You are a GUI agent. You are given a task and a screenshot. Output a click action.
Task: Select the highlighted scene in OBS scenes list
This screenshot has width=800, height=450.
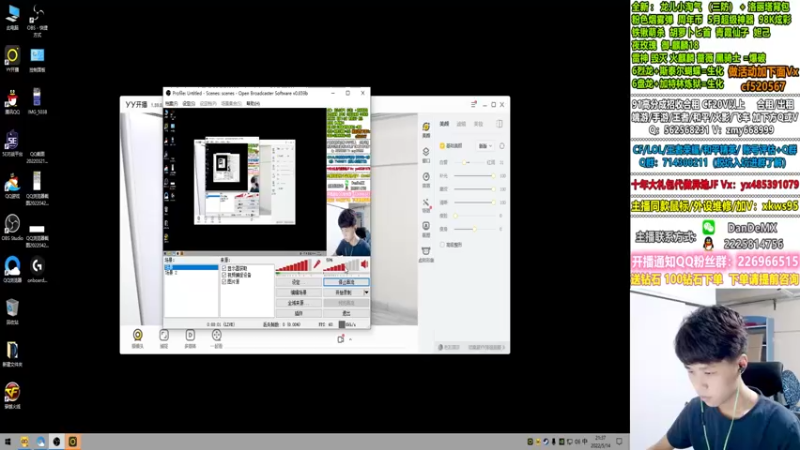(x=191, y=267)
